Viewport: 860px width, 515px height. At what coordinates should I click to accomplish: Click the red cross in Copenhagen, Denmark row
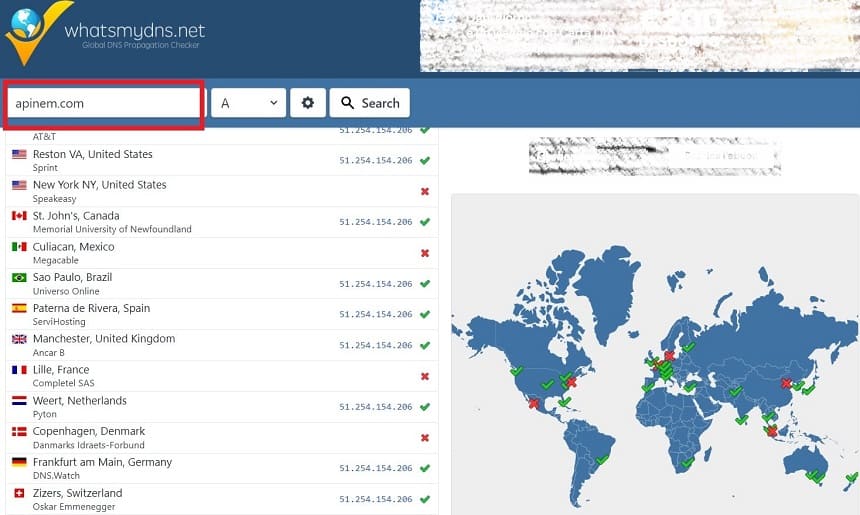425,438
